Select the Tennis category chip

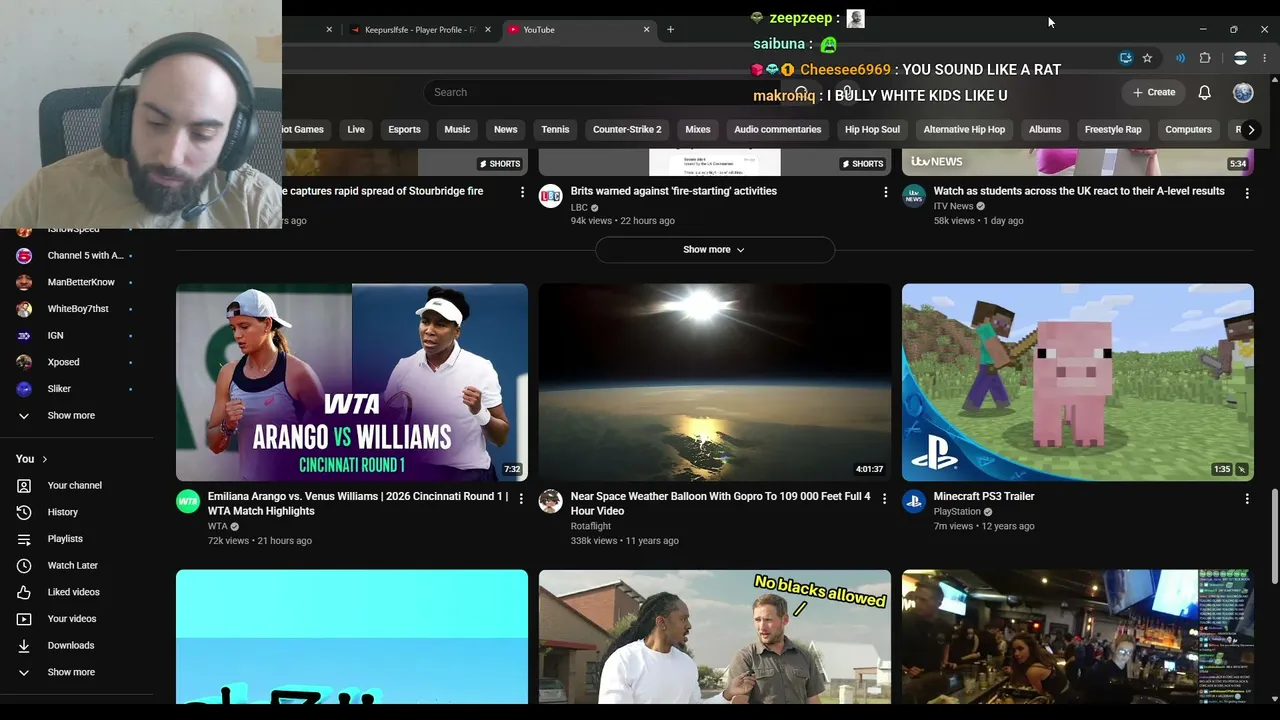[555, 129]
